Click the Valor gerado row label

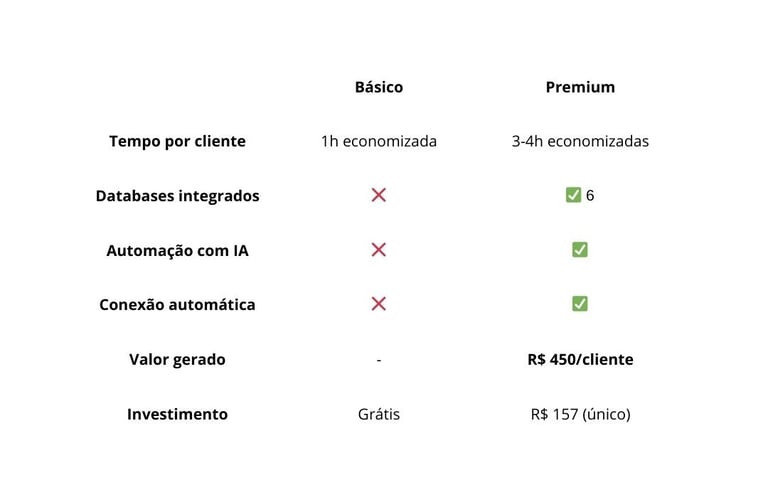(177, 359)
